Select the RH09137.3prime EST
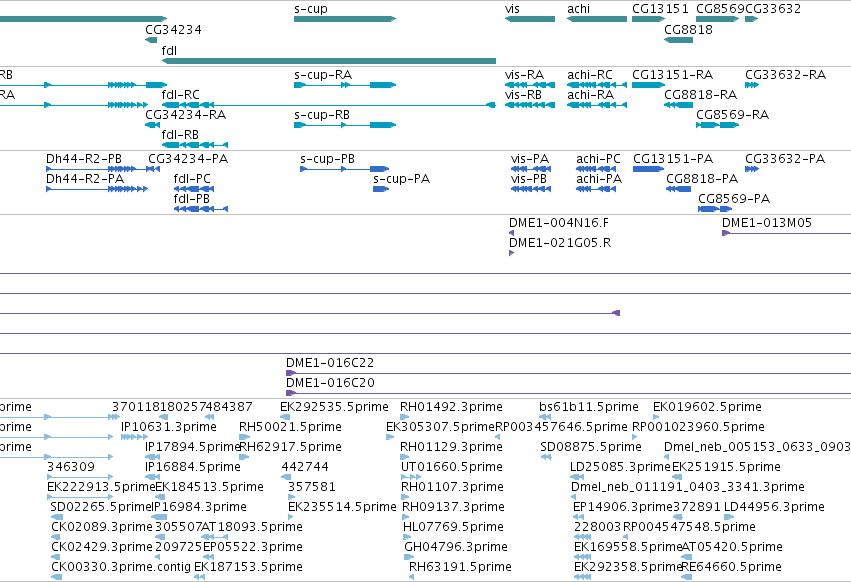 (x=407, y=517)
